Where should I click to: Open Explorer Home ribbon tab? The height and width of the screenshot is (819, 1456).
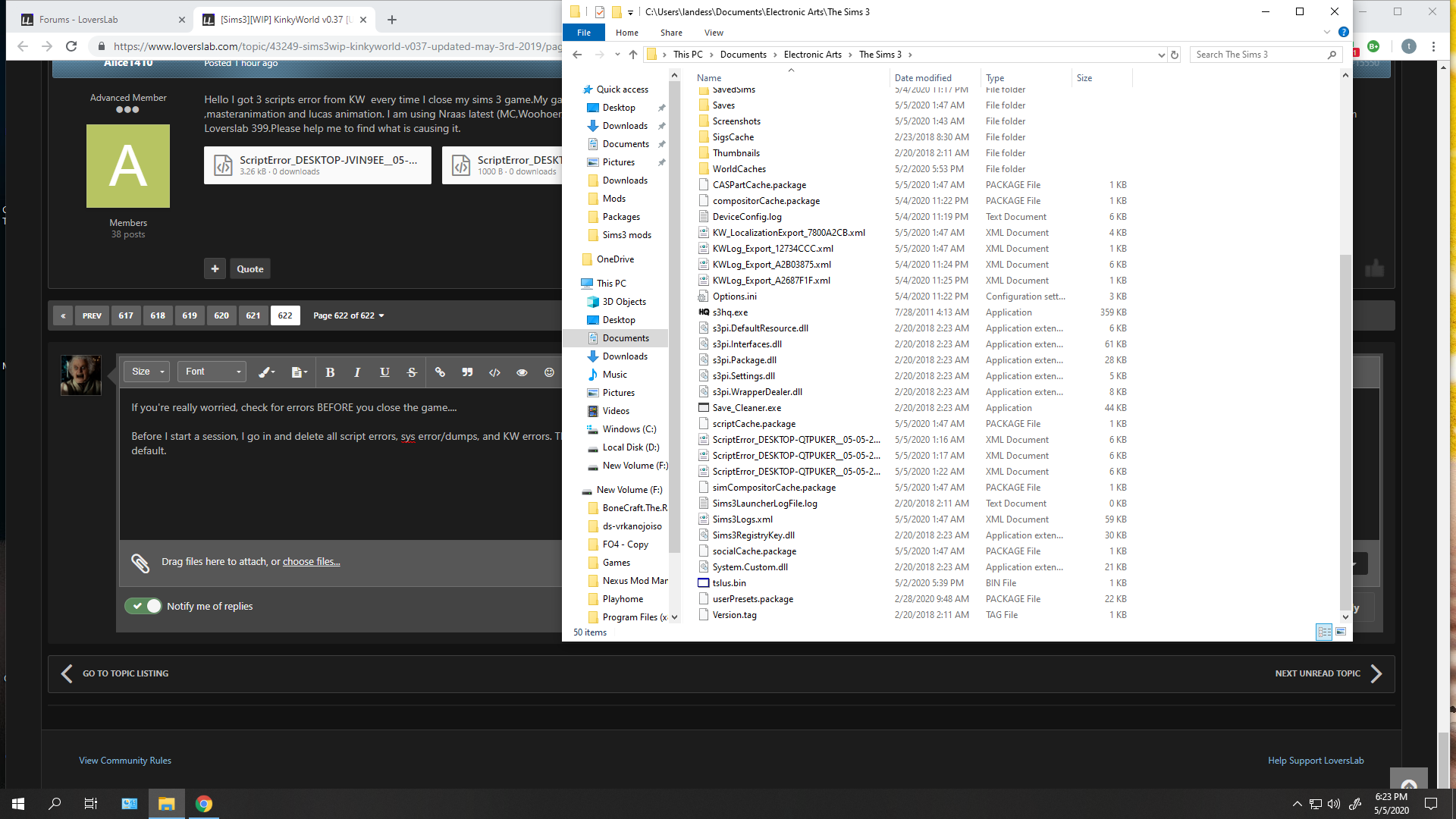pos(627,33)
